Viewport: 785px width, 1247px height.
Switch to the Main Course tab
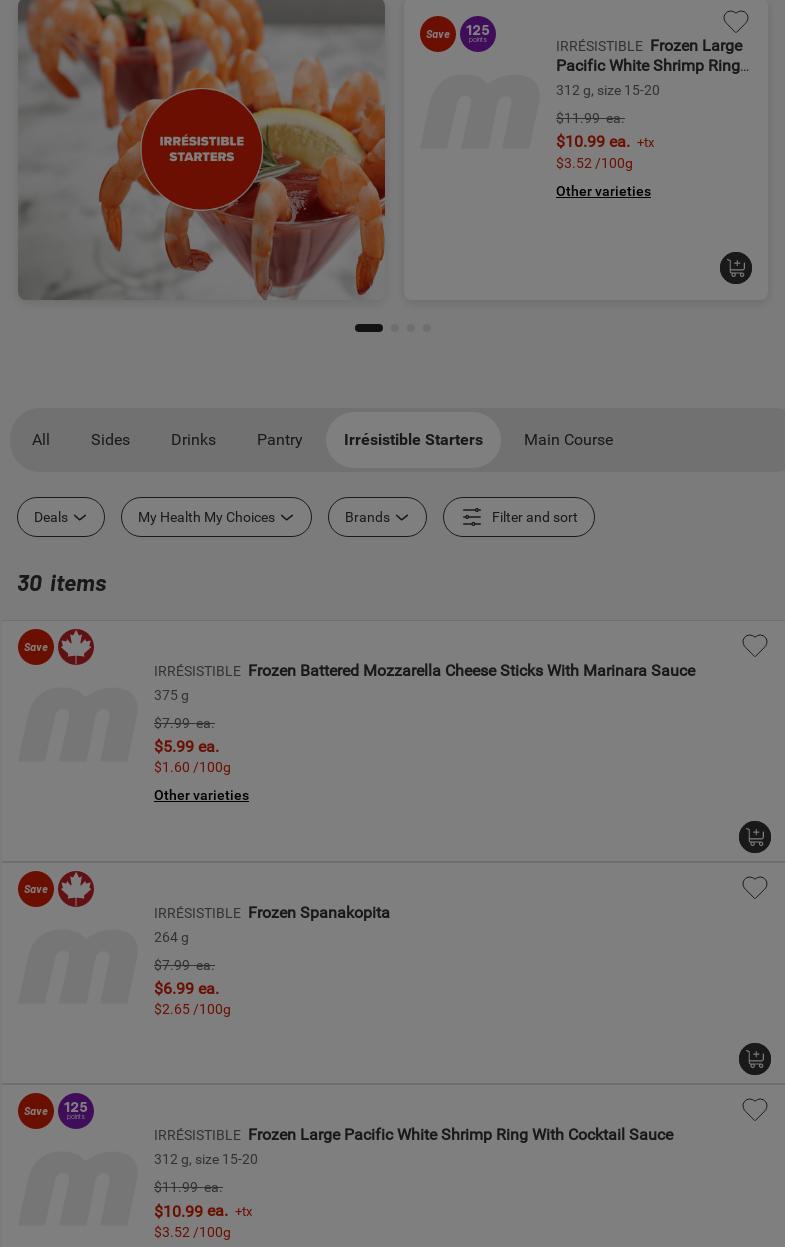point(568,440)
